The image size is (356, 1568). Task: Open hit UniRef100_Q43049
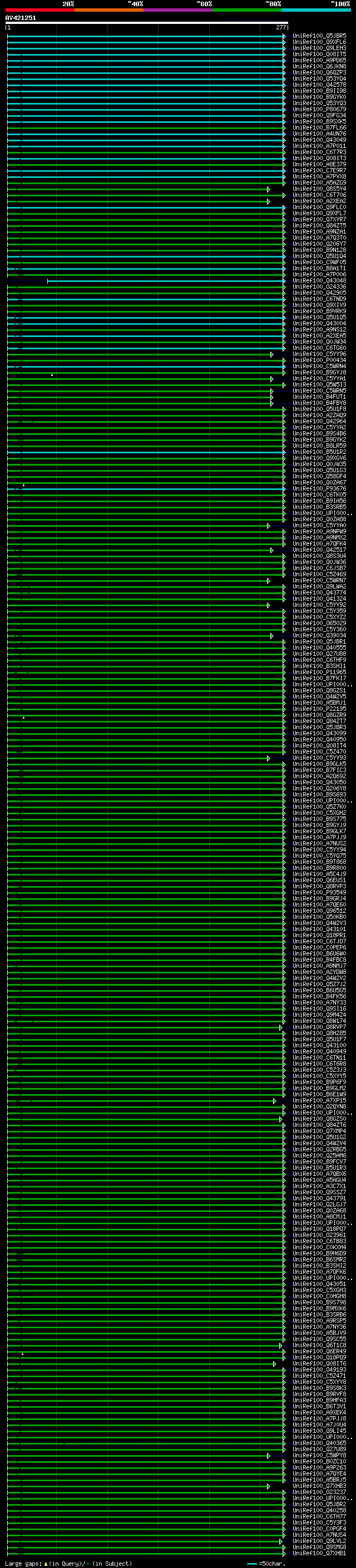(319, 140)
